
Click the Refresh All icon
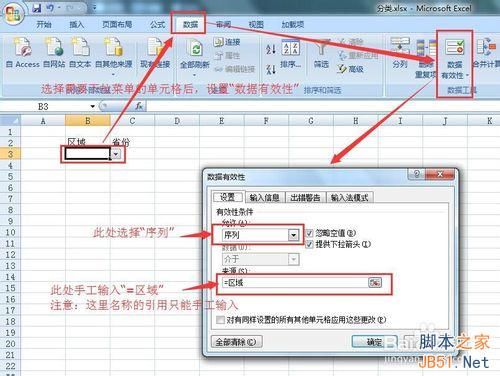click(195, 48)
